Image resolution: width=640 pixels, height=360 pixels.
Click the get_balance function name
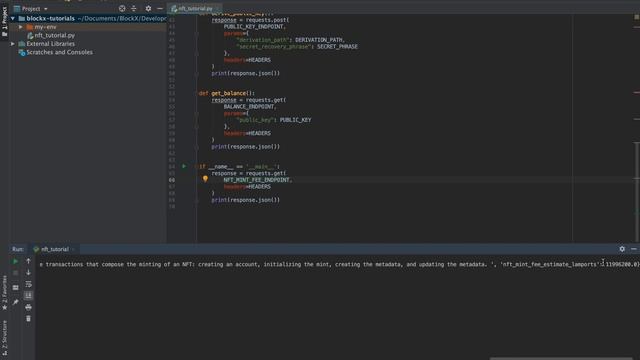point(229,93)
